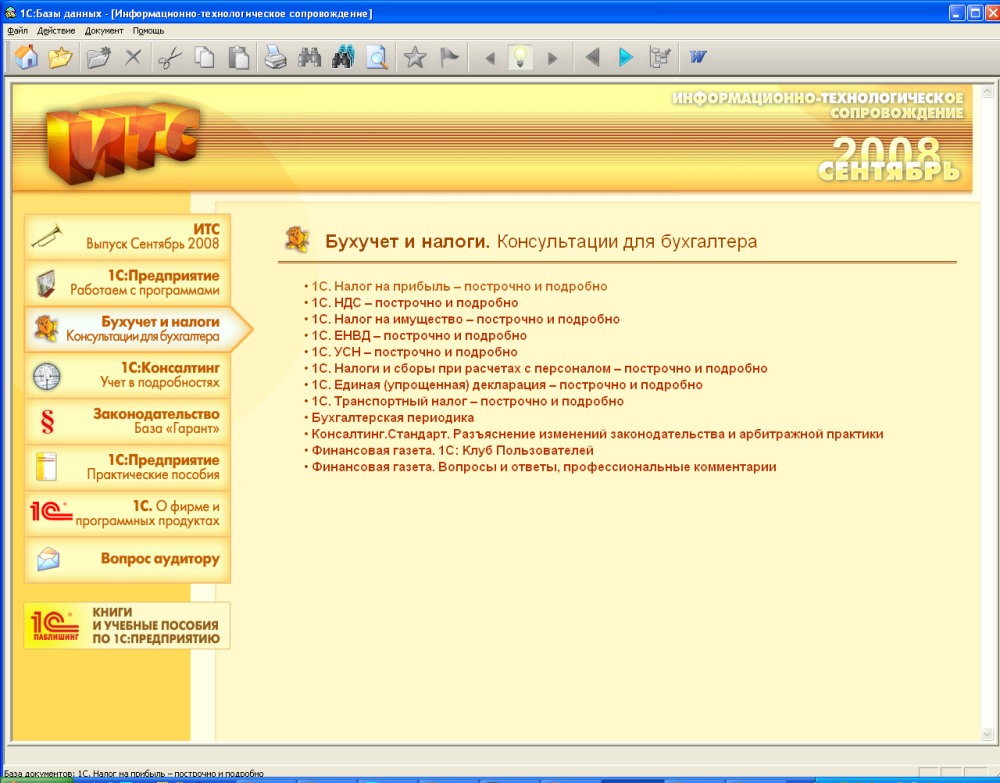Screen dimensions: 1000x783
Task: Select the Законодательство База «Гарант» section
Action: point(127,421)
